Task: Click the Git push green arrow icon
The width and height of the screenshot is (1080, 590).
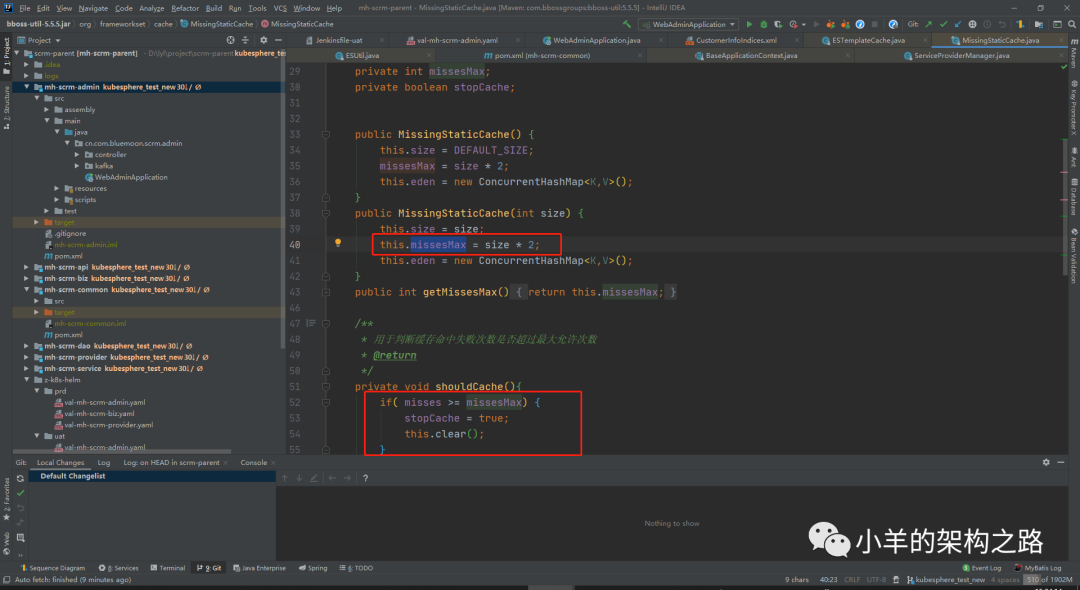Action: [x=928, y=24]
